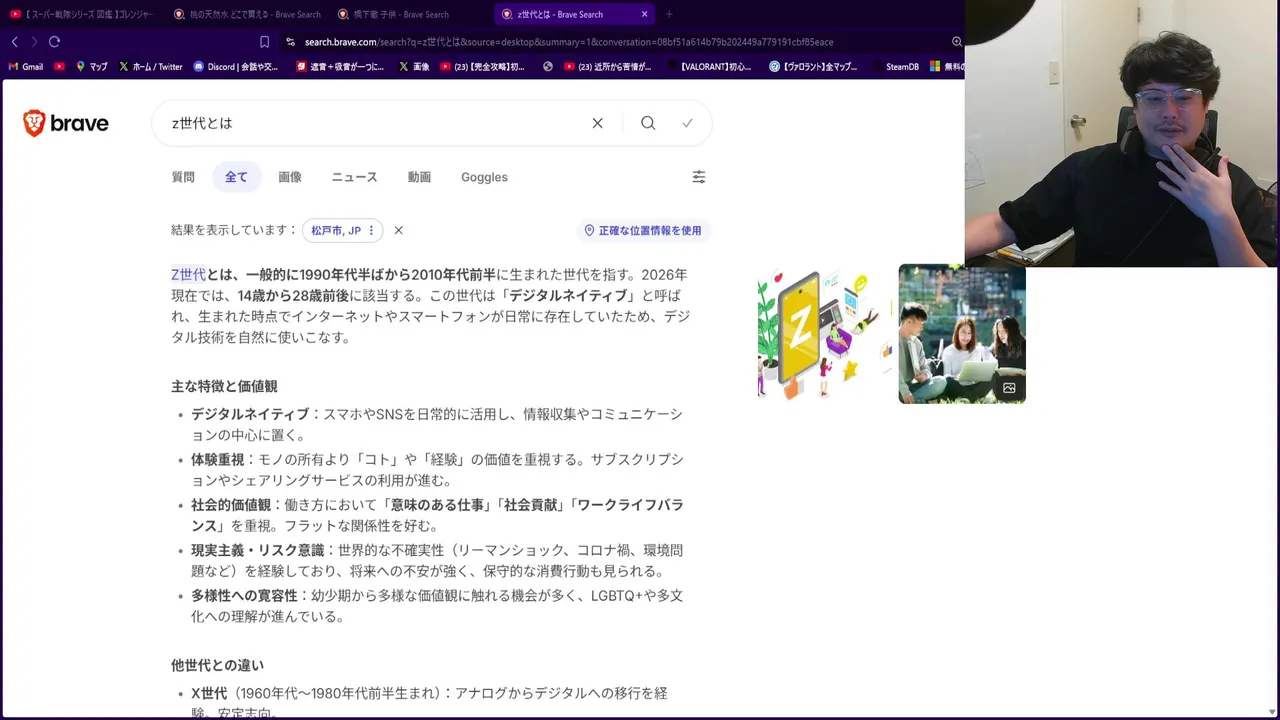Open the Z phone illustration thumbnail
Image resolution: width=1280 pixels, height=720 pixels.
click(825, 334)
